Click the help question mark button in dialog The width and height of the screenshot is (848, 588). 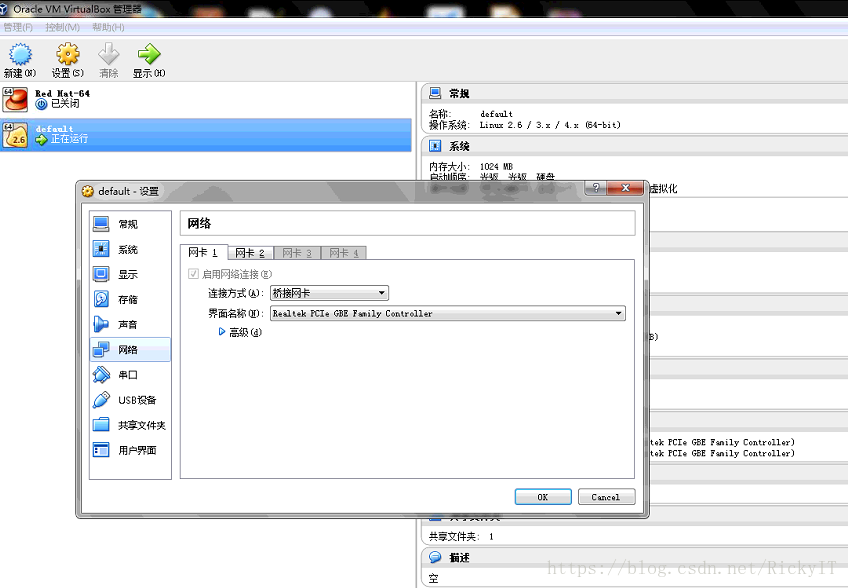pos(596,188)
